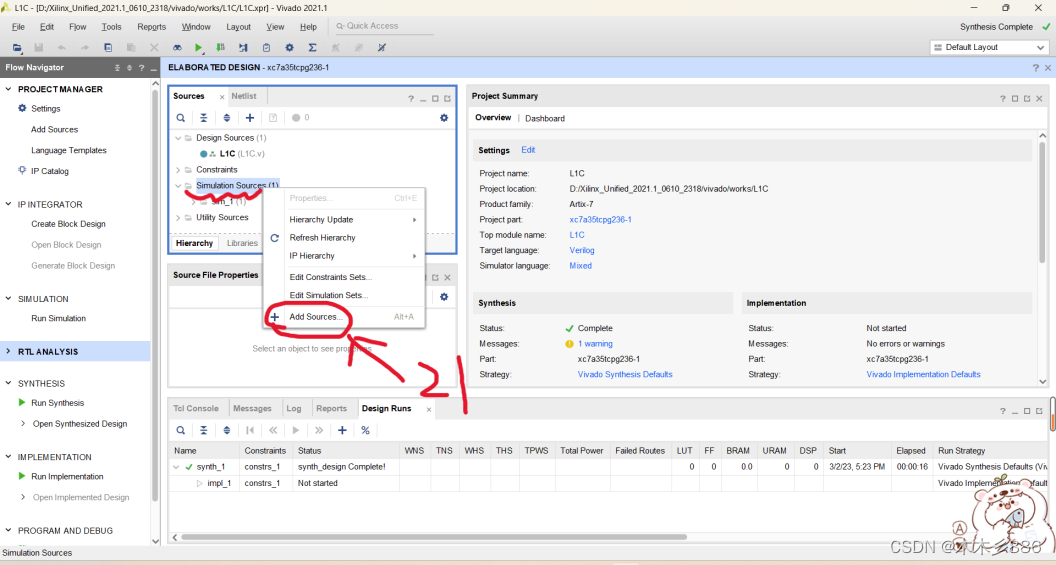Choose Add Sources from context menu
Viewport: 1056px width, 565px height.
pyautogui.click(x=344, y=317)
